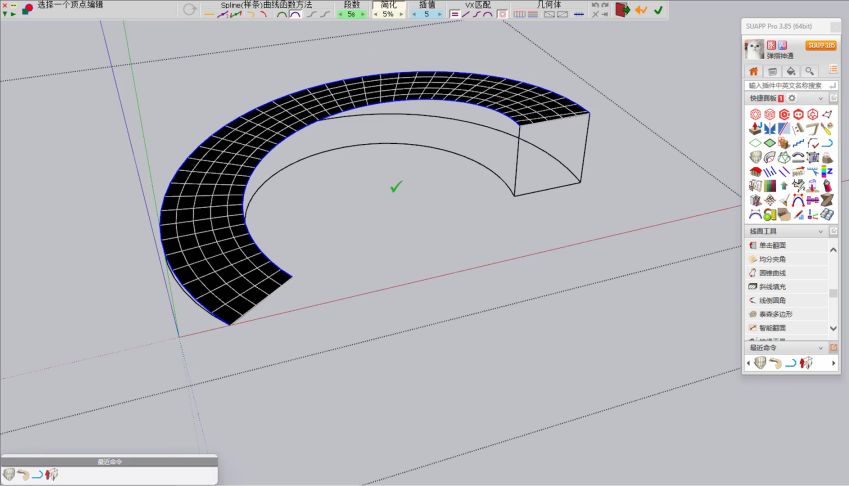This screenshot has height=486, width=849.
Task: Click the red circle icon at toolbar start
Action: pyautogui.click(x=29, y=7)
